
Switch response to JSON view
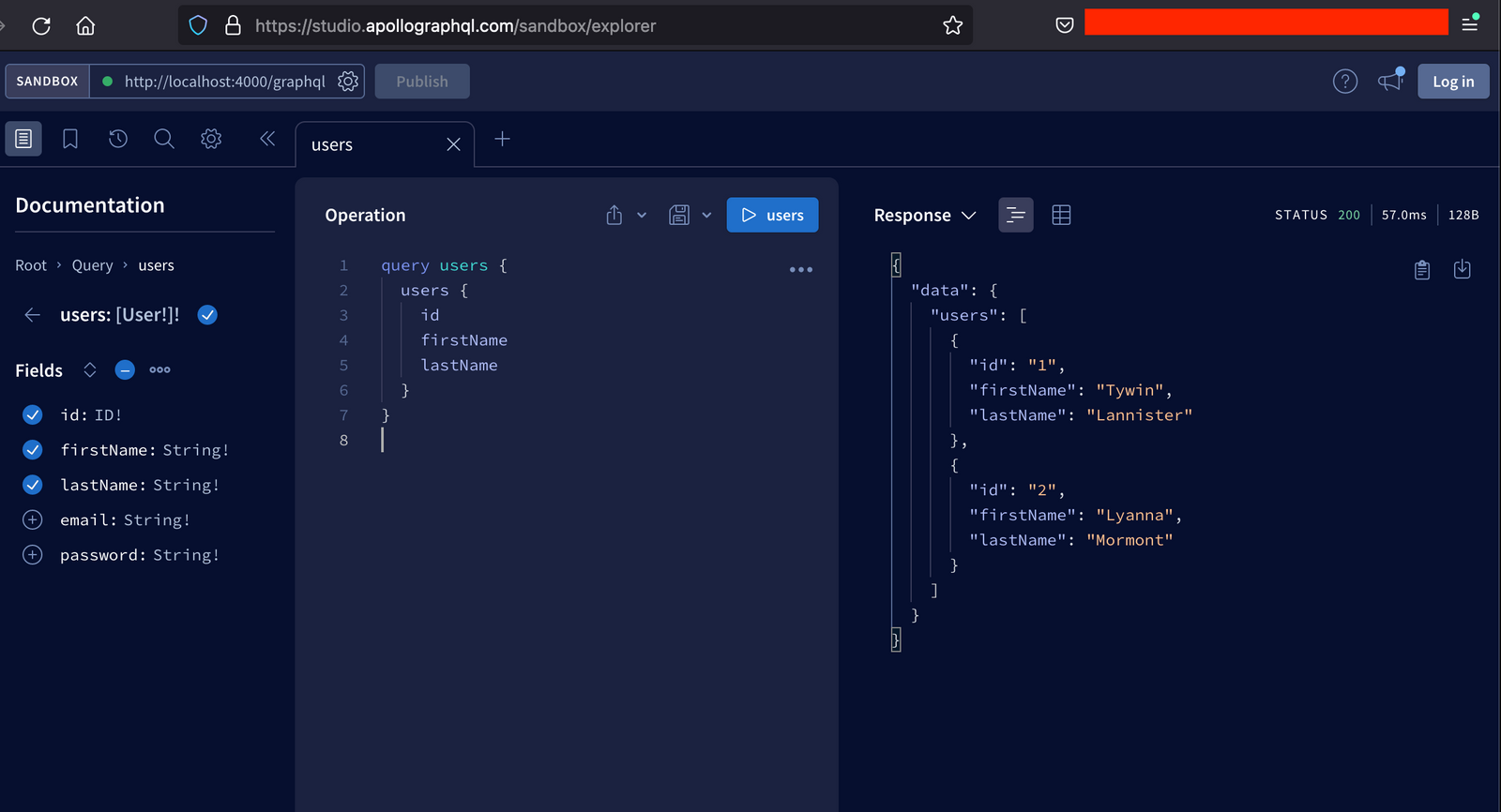click(x=1016, y=215)
